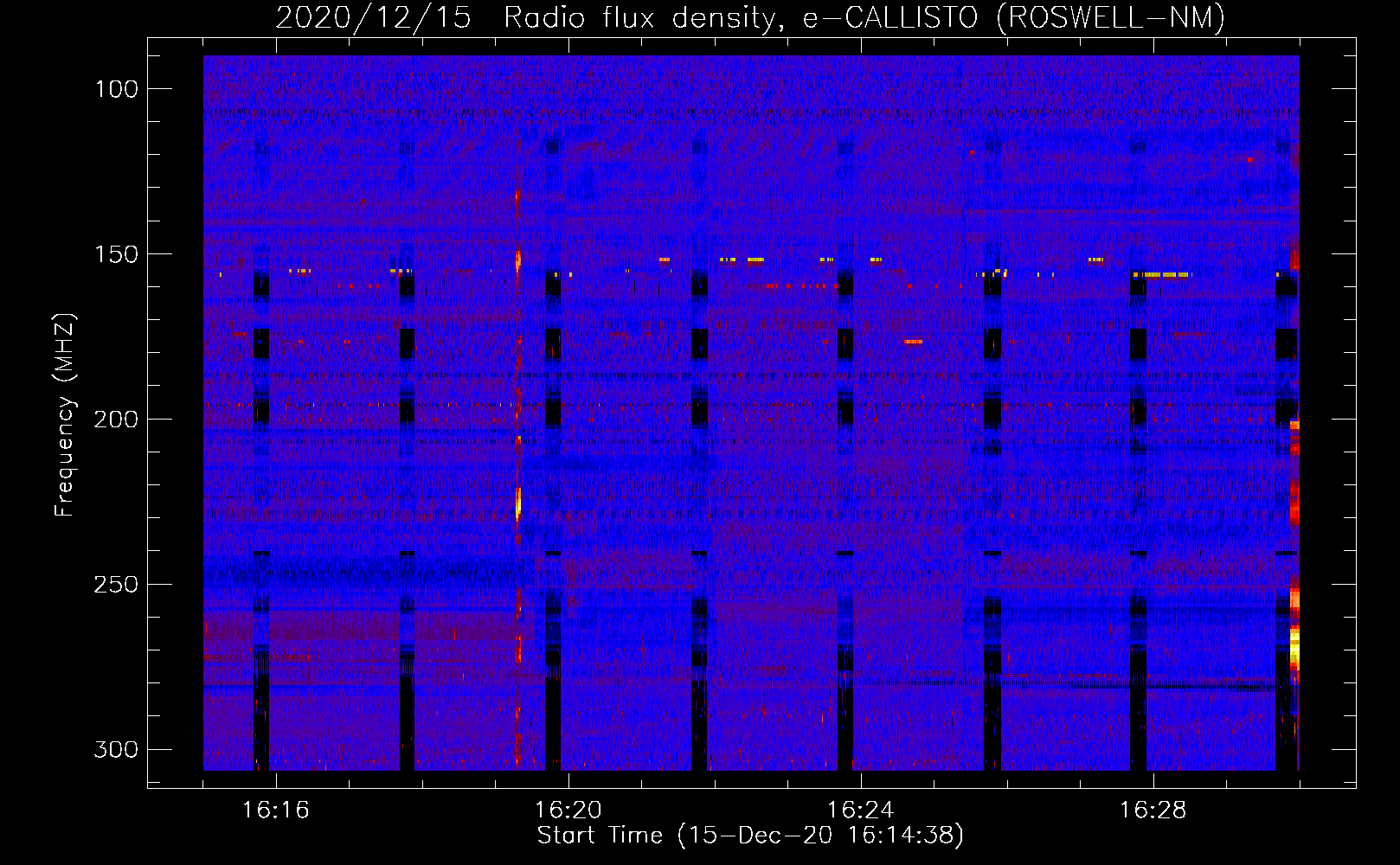Click the '200' frequency axis label
Image resolution: width=1400 pixels, height=865 pixels.
pyautogui.click(x=115, y=420)
